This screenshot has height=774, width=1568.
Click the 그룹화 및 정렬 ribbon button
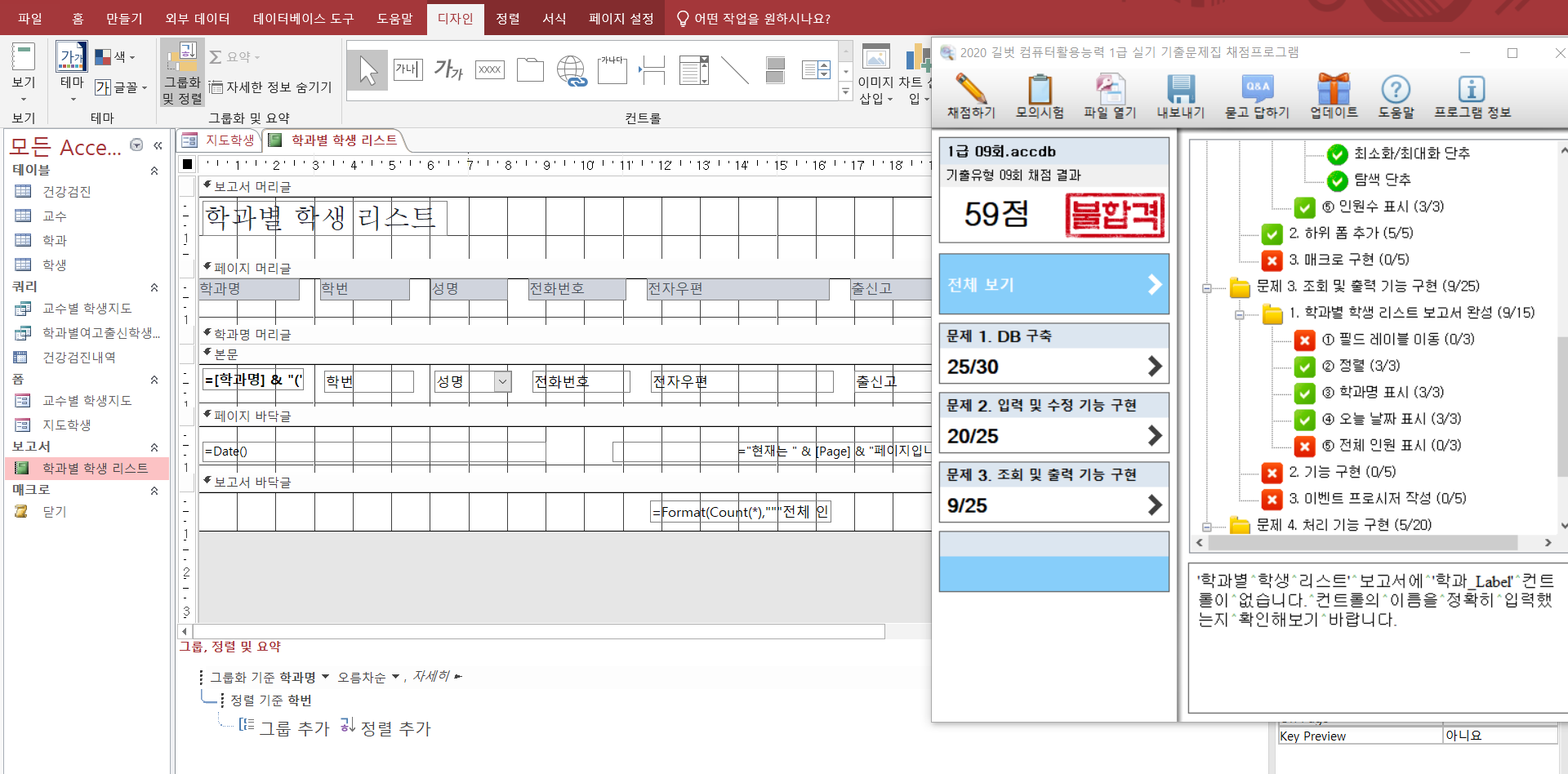pos(181,73)
